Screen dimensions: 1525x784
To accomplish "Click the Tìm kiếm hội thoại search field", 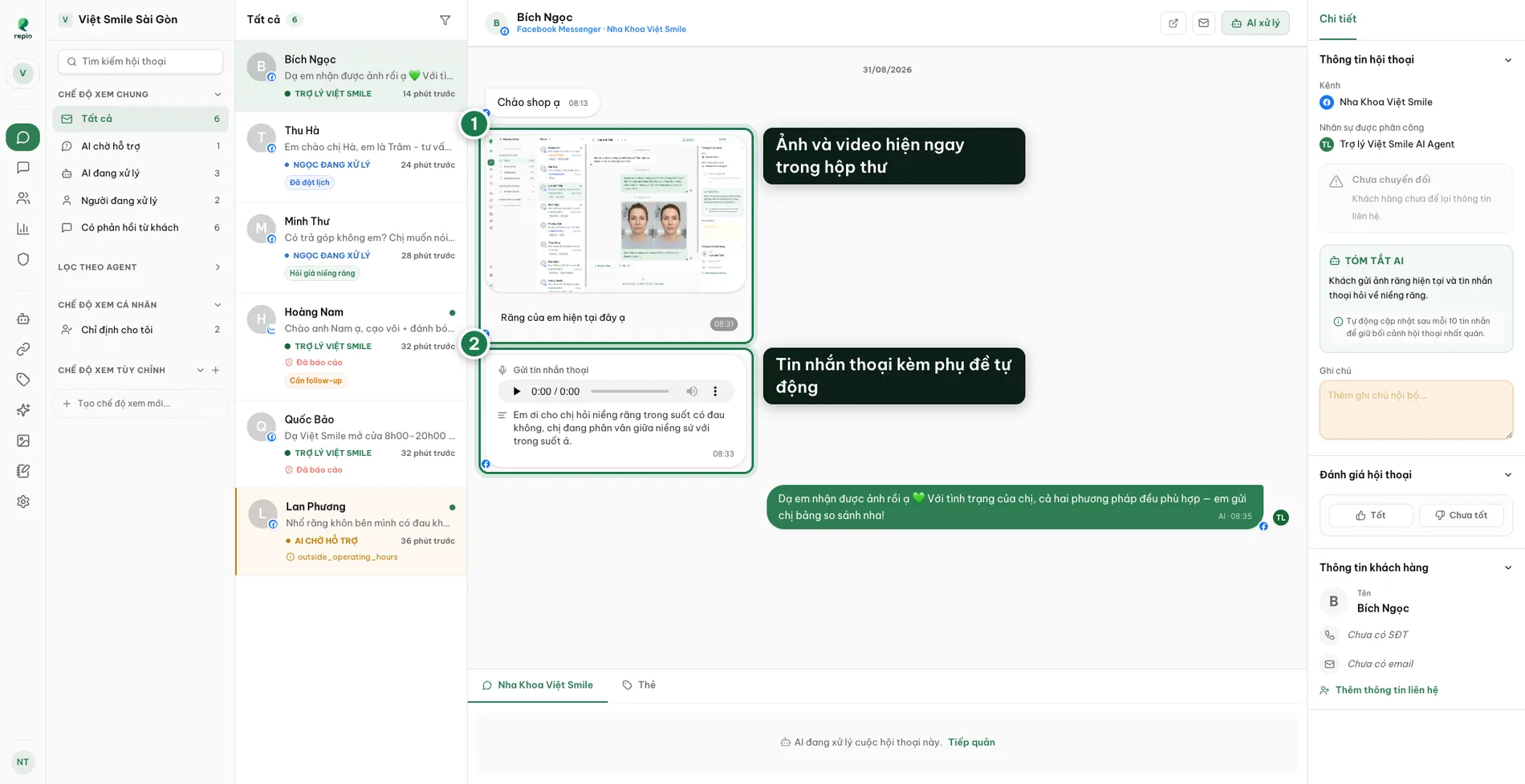I will (140, 61).
